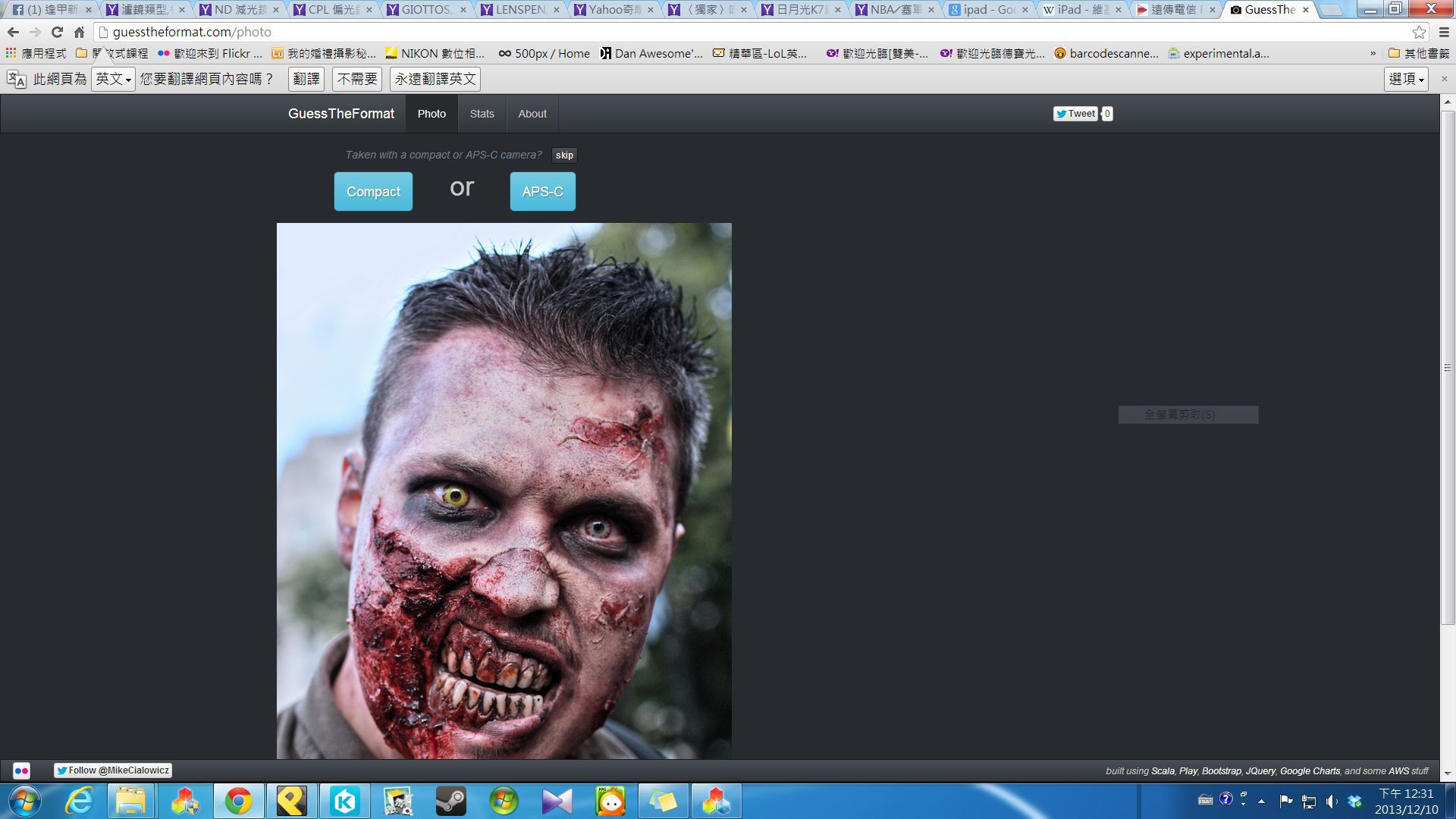Click Follow @MikeCialowicz link

click(113, 770)
